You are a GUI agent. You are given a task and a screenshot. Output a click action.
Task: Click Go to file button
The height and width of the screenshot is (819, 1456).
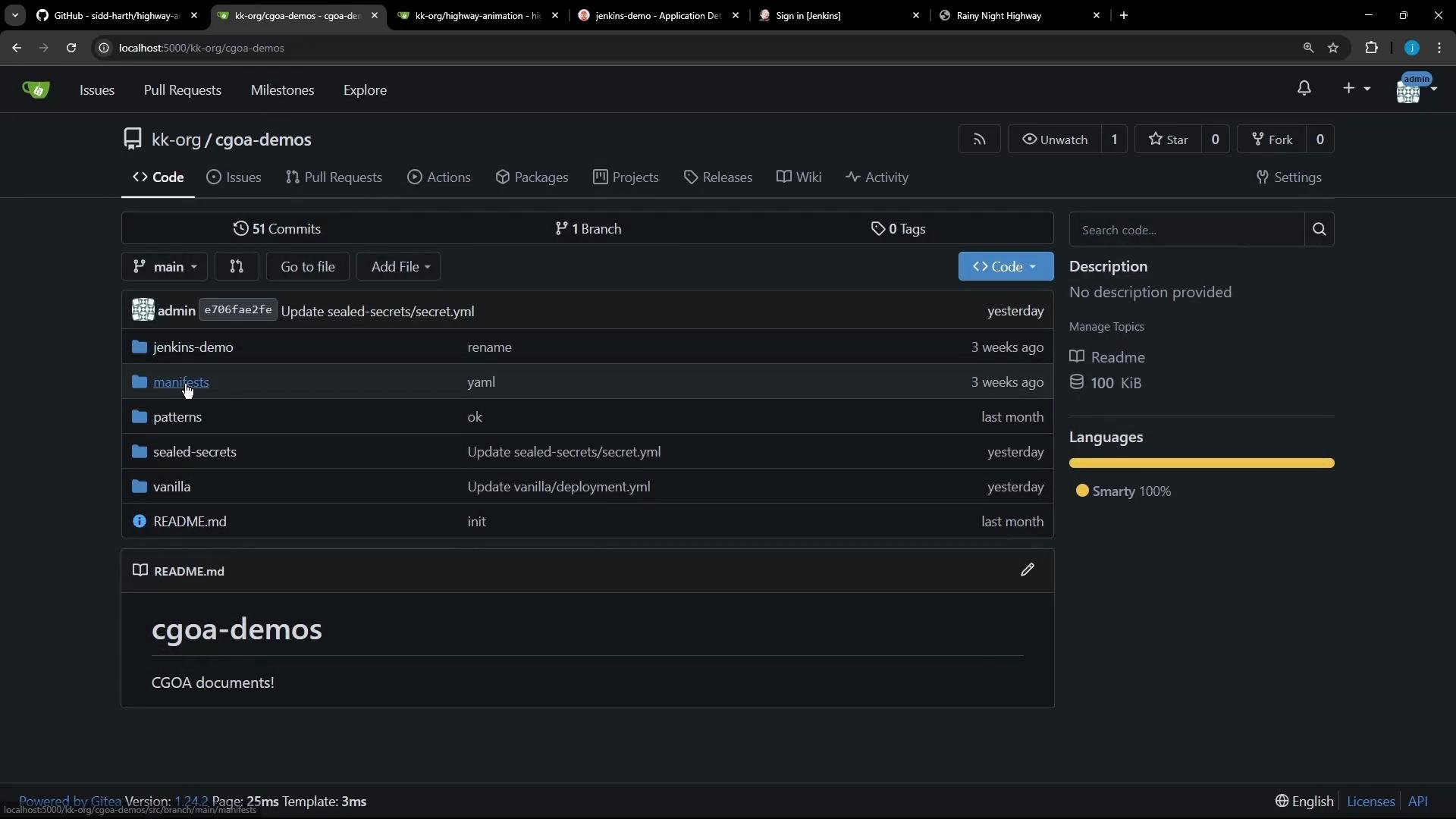click(307, 267)
